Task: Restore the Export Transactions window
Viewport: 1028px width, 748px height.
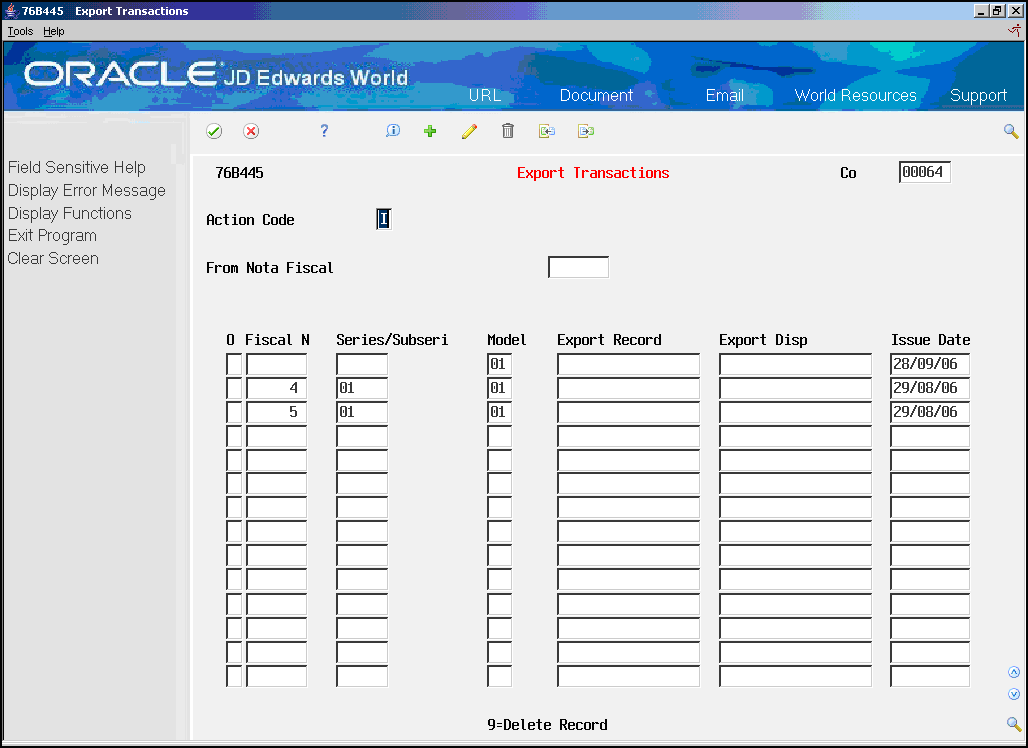Action: point(997,11)
